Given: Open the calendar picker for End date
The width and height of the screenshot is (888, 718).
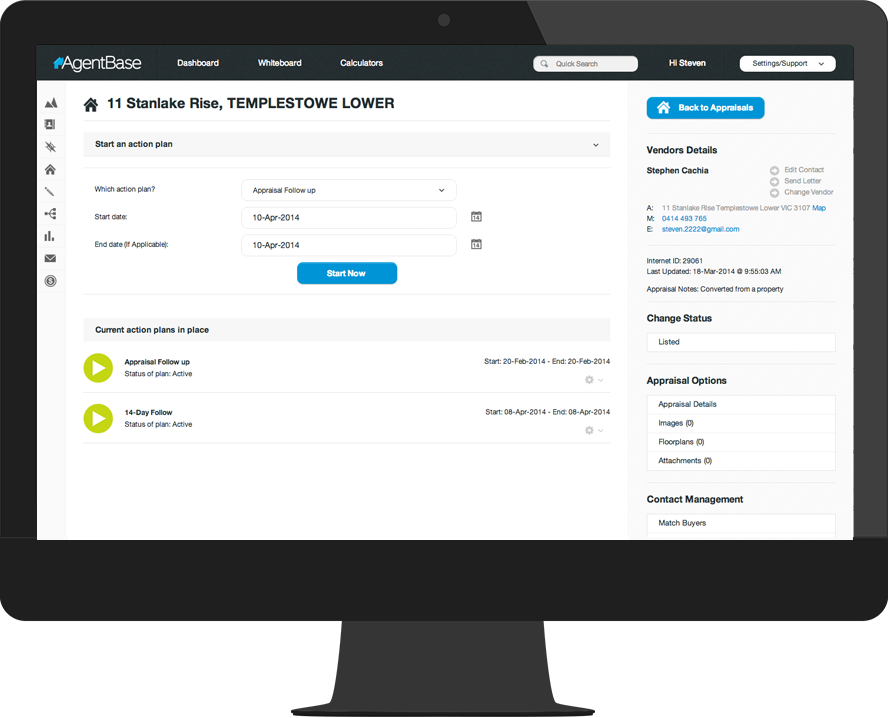Looking at the screenshot, I should (x=476, y=245).
